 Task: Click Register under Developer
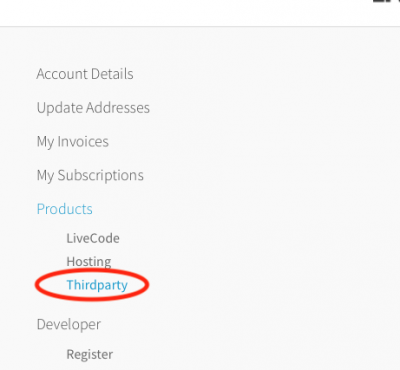[x=90, y=354]
